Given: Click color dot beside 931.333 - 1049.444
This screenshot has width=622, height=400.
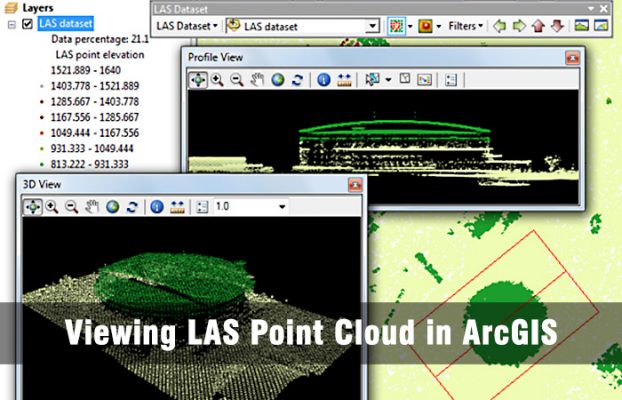Looking at the screenshot, I should click(42, 149).
